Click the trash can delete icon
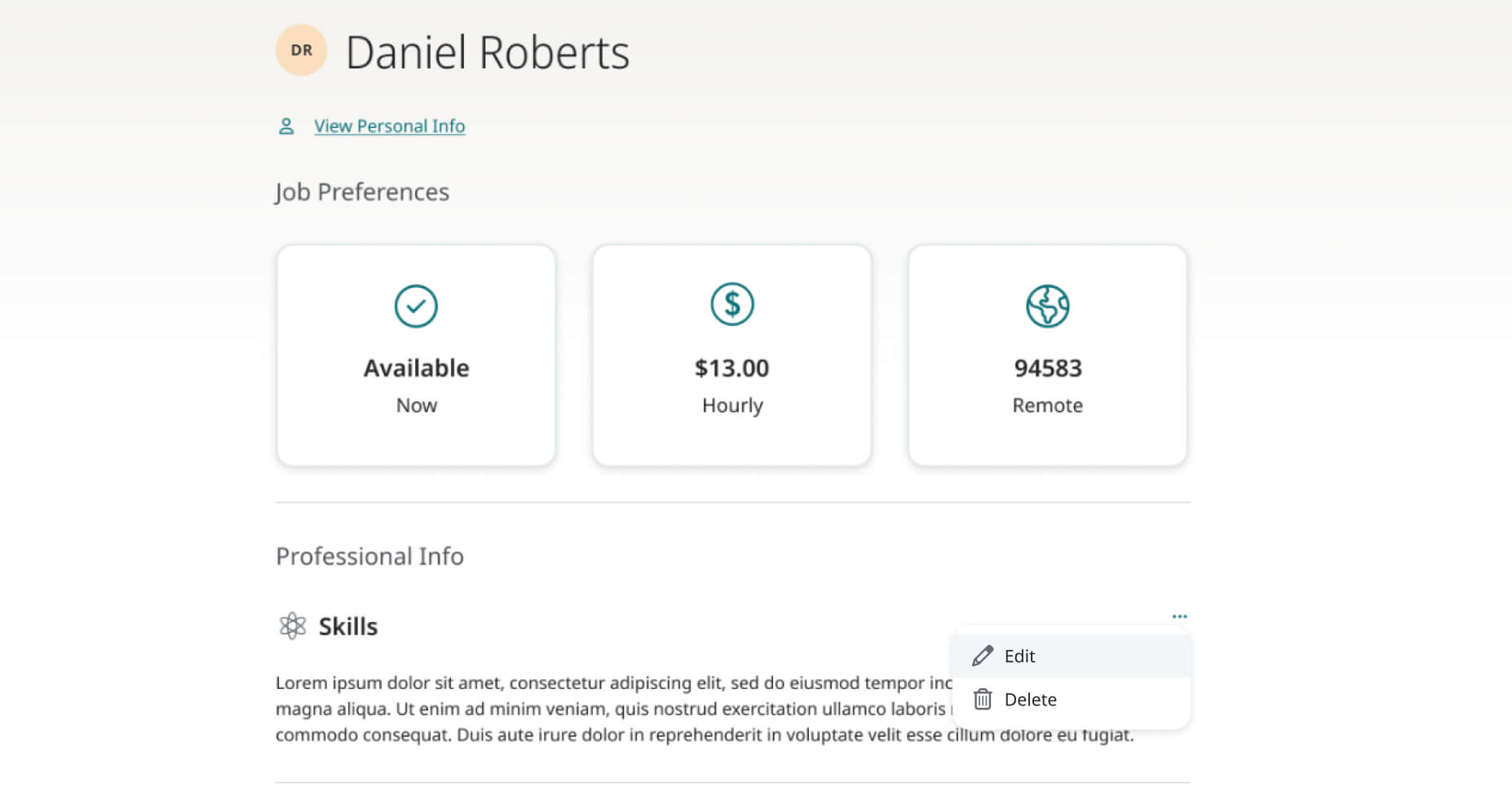This screenshot has width=1512, height=804. [x=983, y=700]
